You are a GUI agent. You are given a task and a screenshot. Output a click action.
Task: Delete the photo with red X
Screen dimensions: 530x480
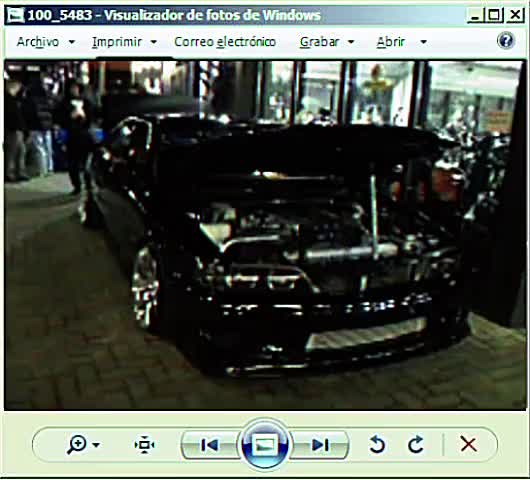click(468, 444)
